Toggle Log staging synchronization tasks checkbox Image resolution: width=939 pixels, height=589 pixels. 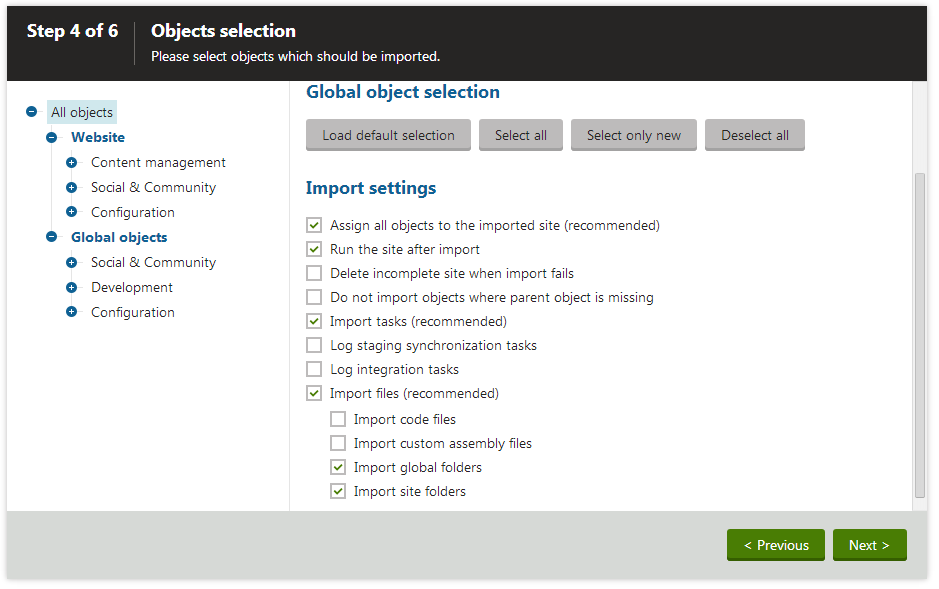pos(314,345)
